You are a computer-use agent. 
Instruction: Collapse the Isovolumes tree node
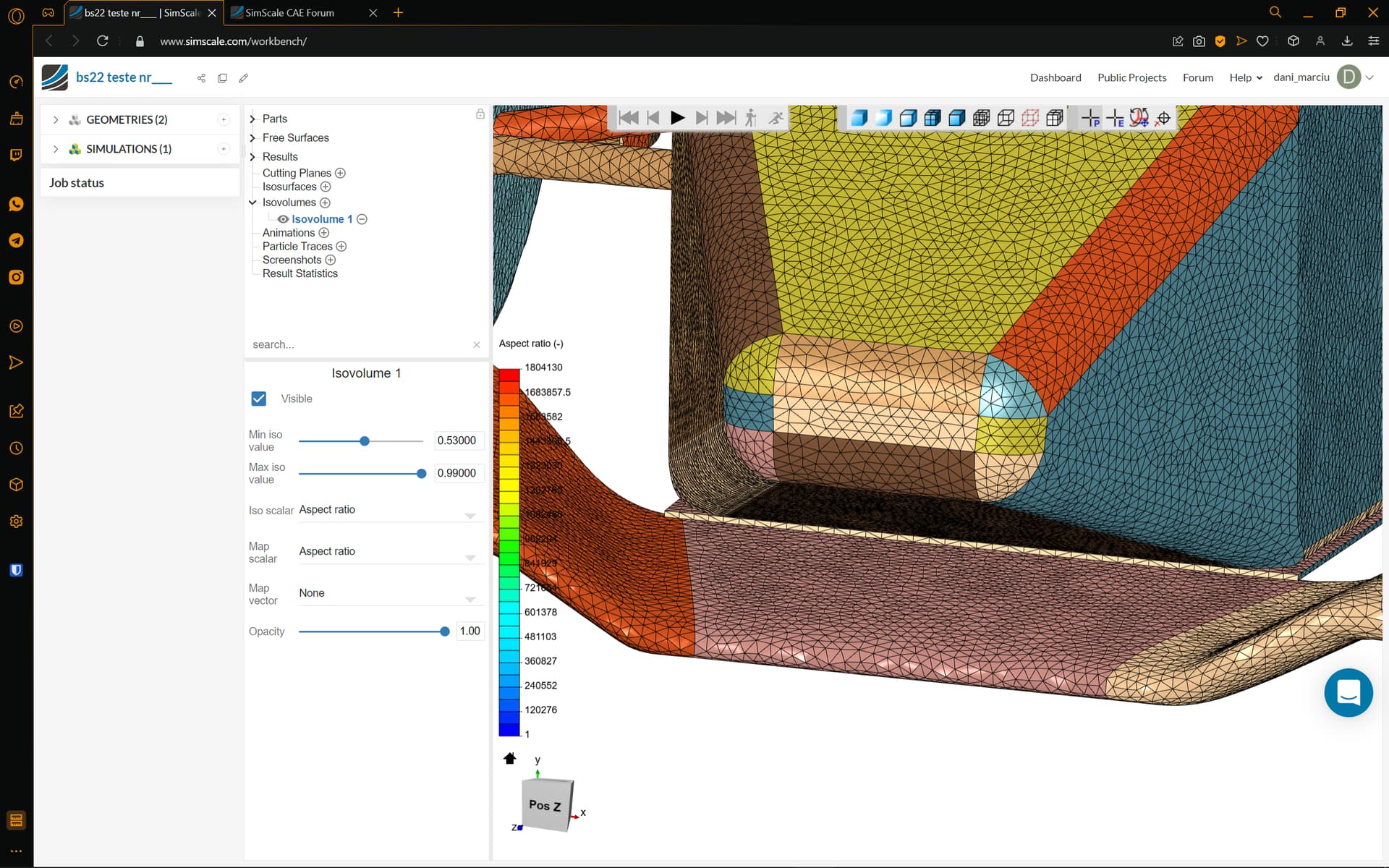pos(252,203)
